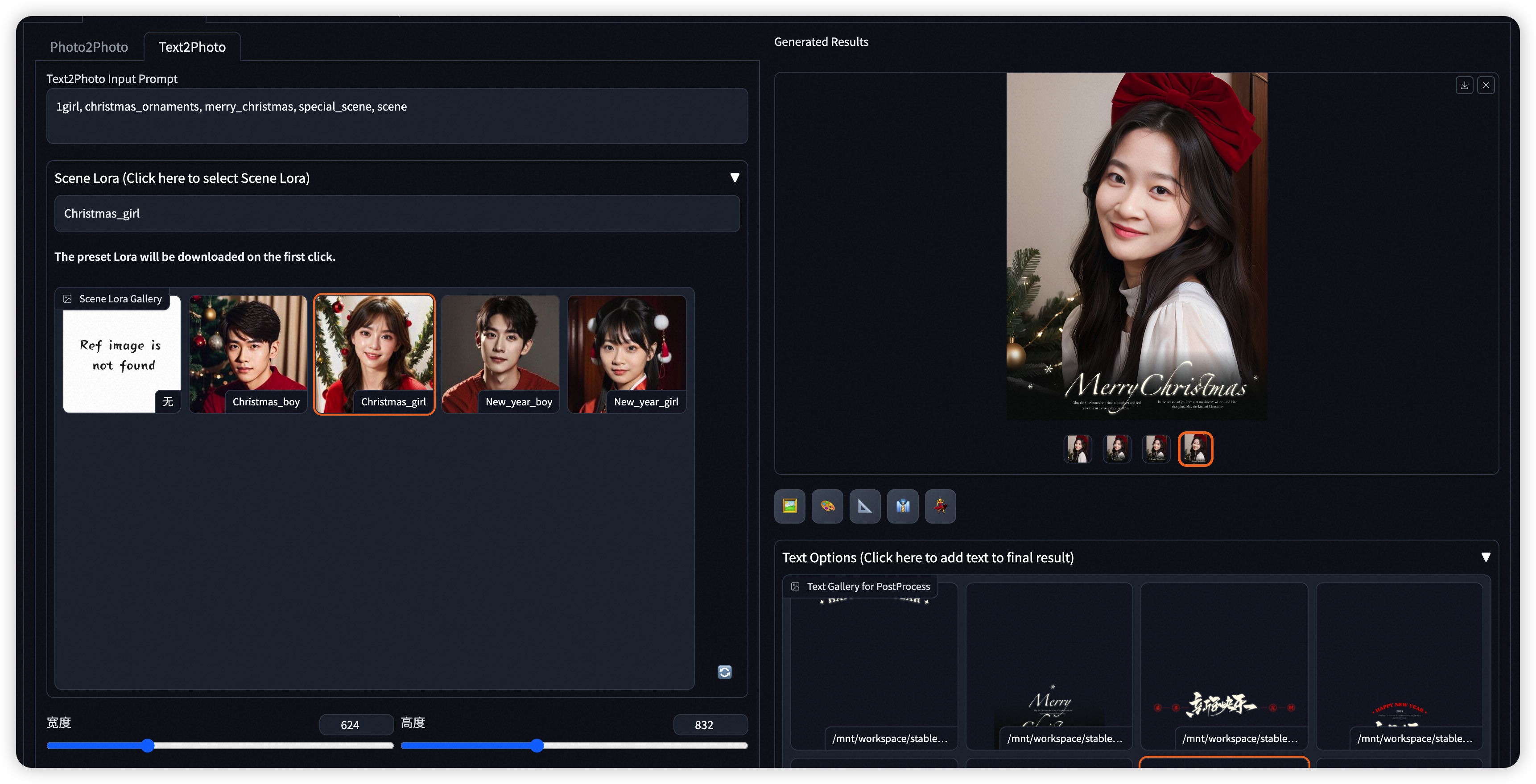Download the generated result image

point(1464,85)
